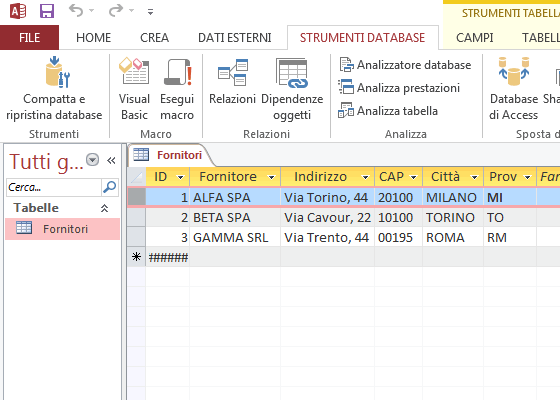This screenshot has width=560, height=400.
Task: Click Analizza prestazioni
Action: click(399, 88)
